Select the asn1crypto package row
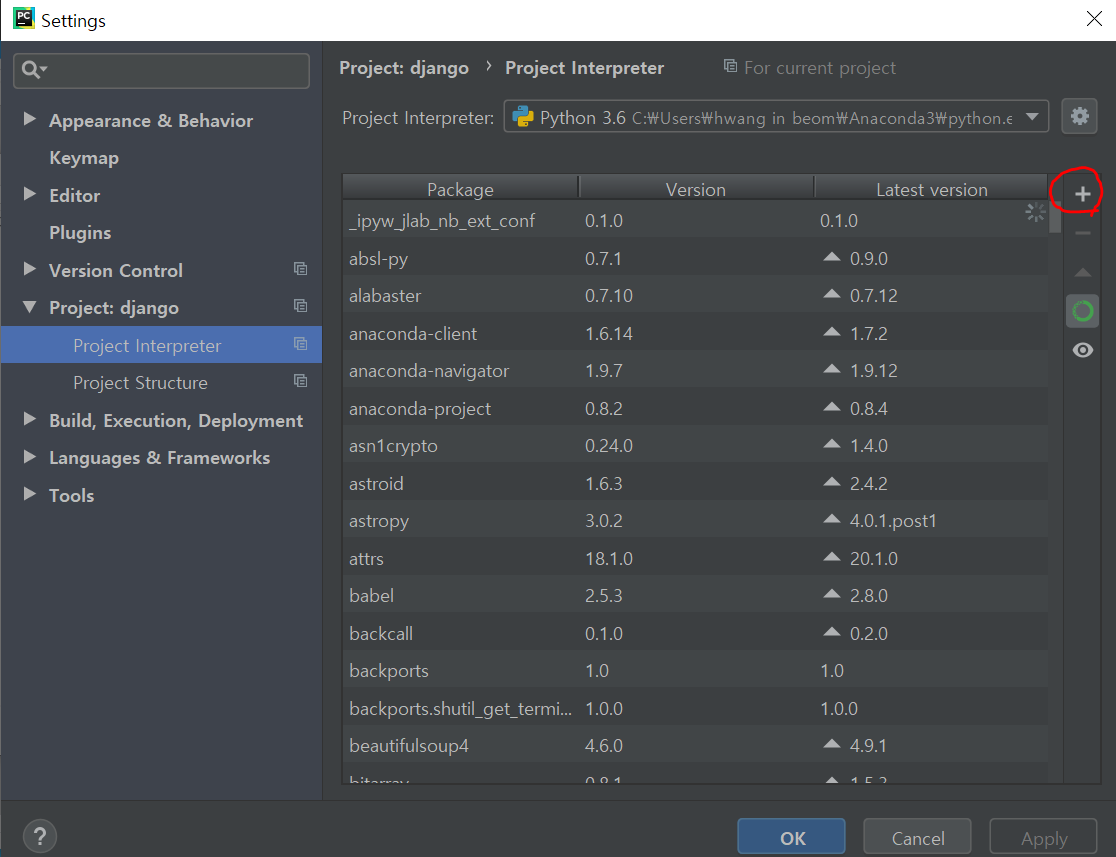The width and height of the screenshot is (1116, 857). click(695, 446)
